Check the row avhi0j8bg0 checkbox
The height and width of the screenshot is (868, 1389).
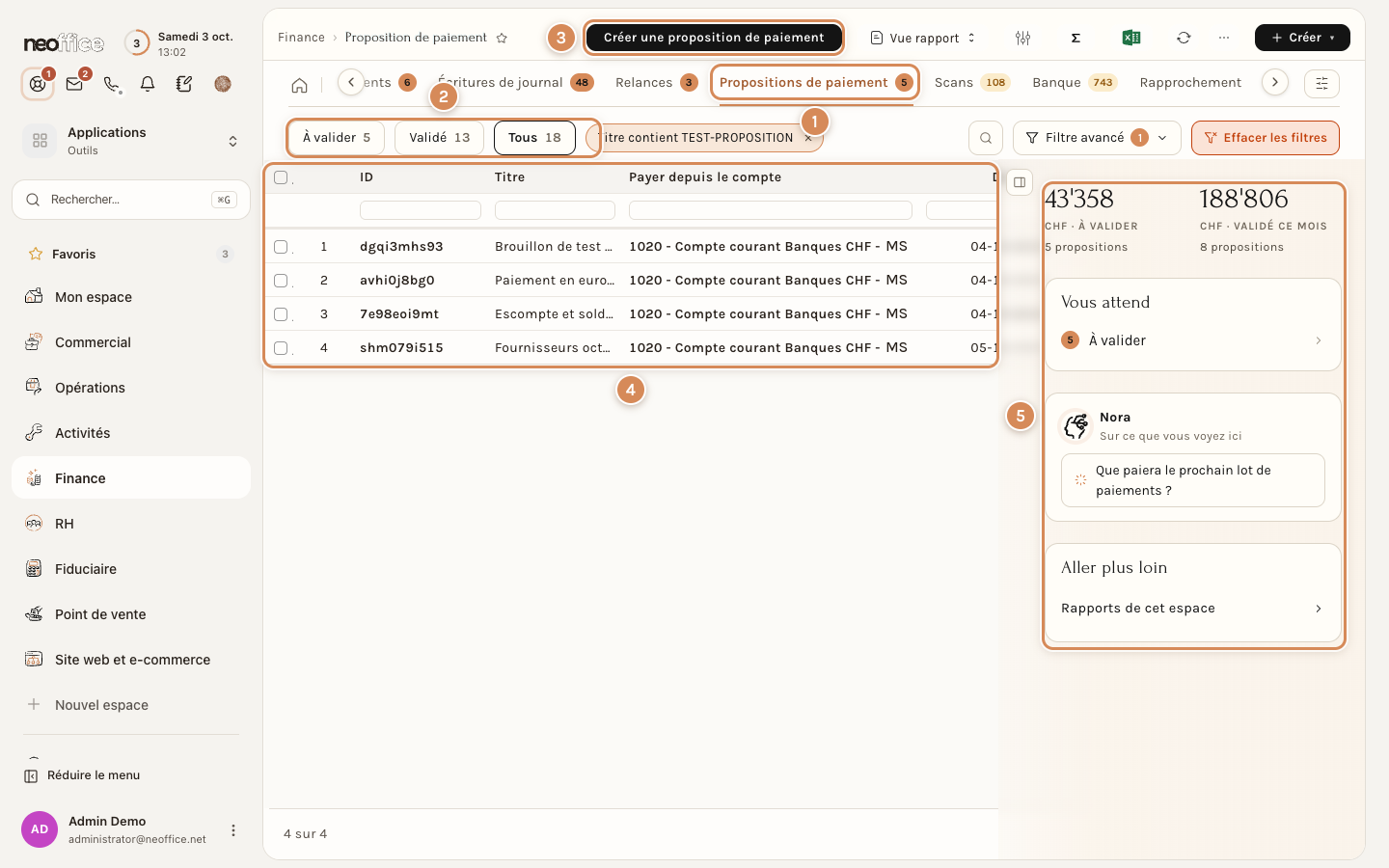(x=281, y=281)
